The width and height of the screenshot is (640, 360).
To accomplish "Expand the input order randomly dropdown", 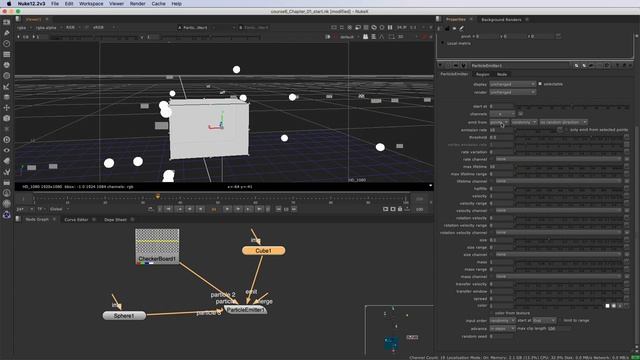I will coord(502,320).
